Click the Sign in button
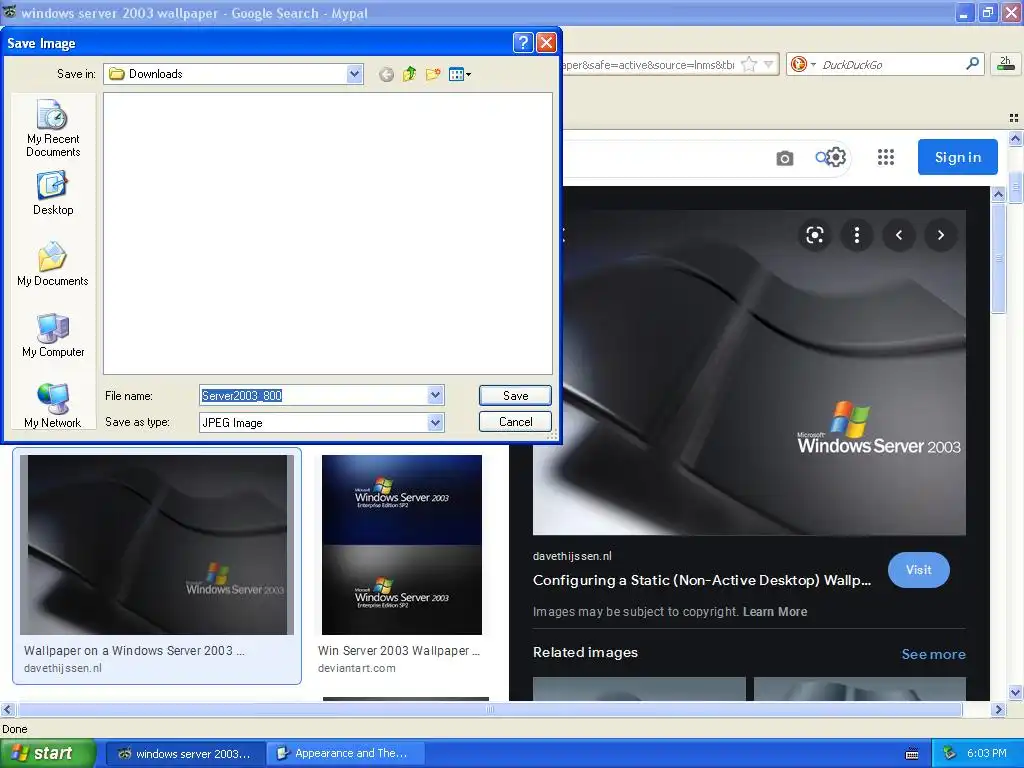Viewport: 1024px width, 768px height. pyautogui.click(x=957, y=157)
